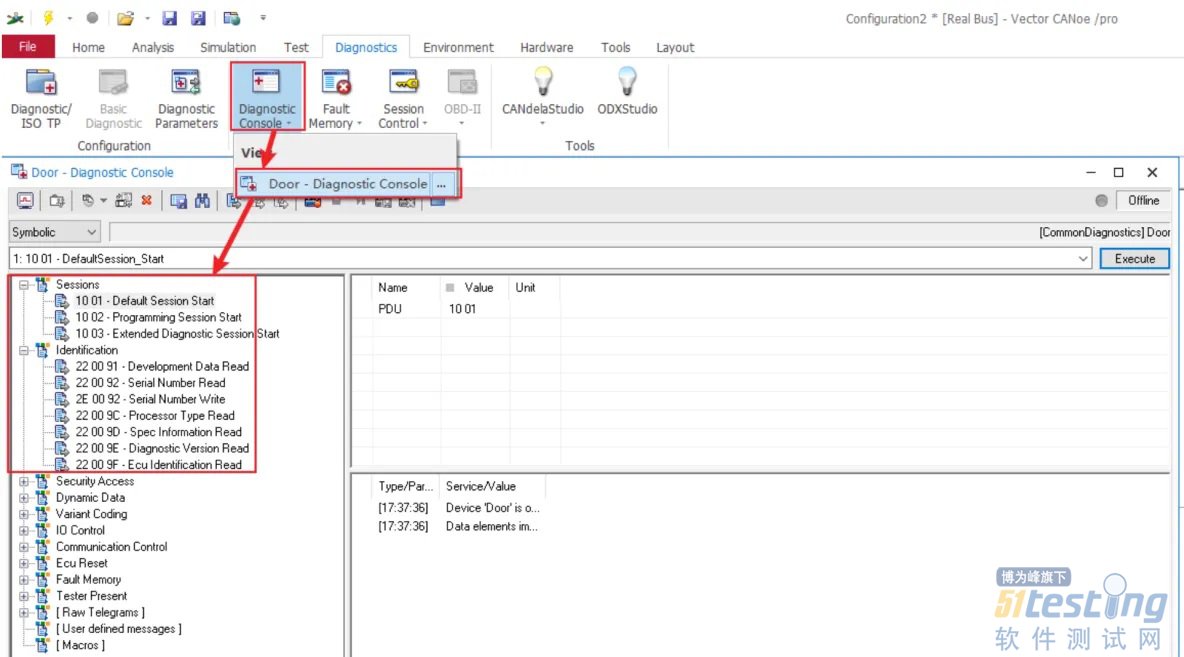Image resolution: width=1184 pixels, height=657 pixels.
Task: Switch to the Hardware ribbon tab
Action: tap(547, 48)
